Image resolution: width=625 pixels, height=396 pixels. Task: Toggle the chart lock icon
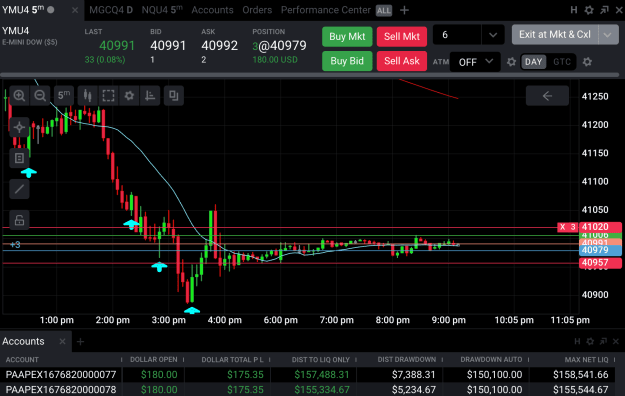pos(19,220)
